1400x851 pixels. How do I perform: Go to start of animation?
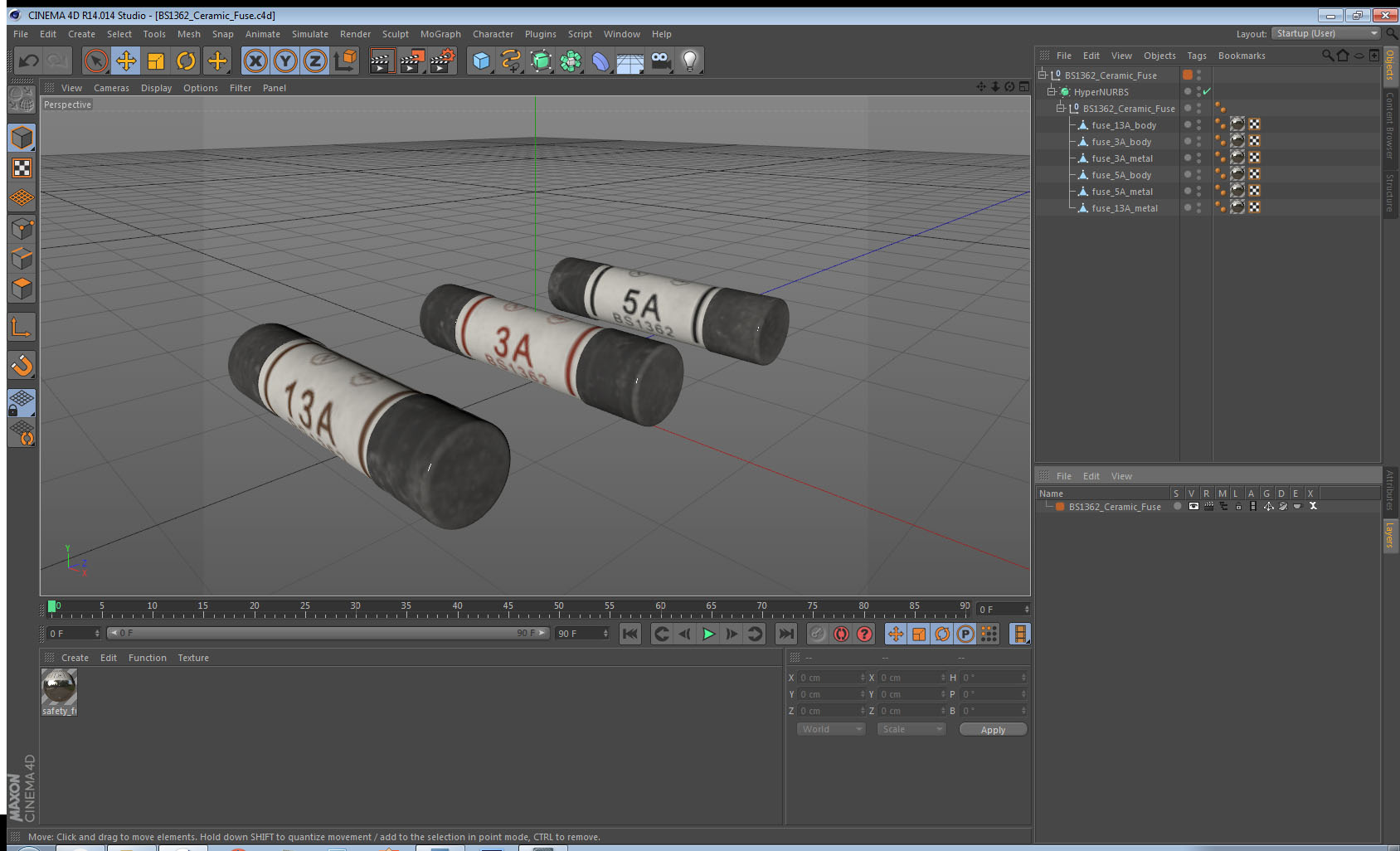(x=630, y=634)
